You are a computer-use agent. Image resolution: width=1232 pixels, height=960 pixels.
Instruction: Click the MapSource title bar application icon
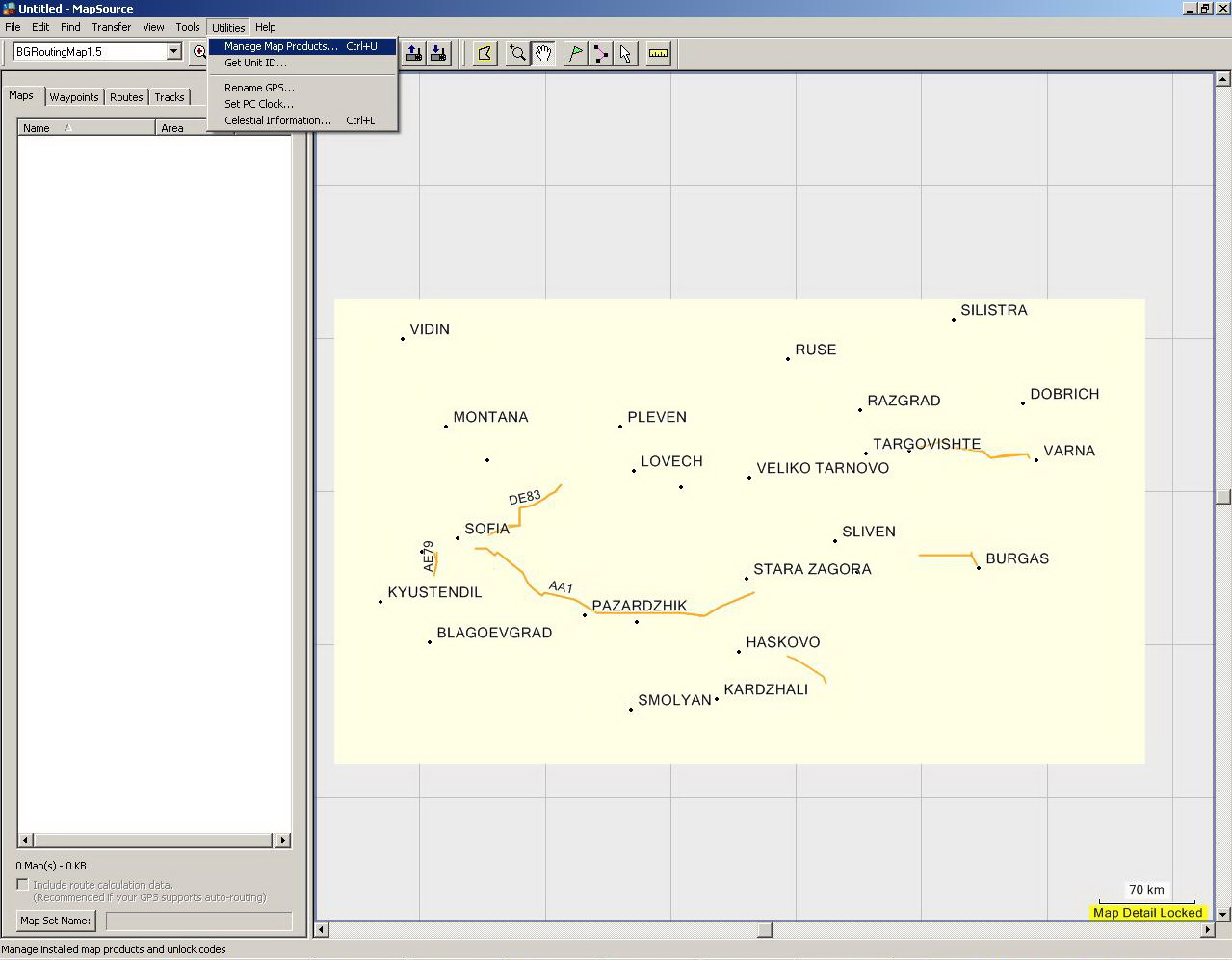[x=9, y=9]
